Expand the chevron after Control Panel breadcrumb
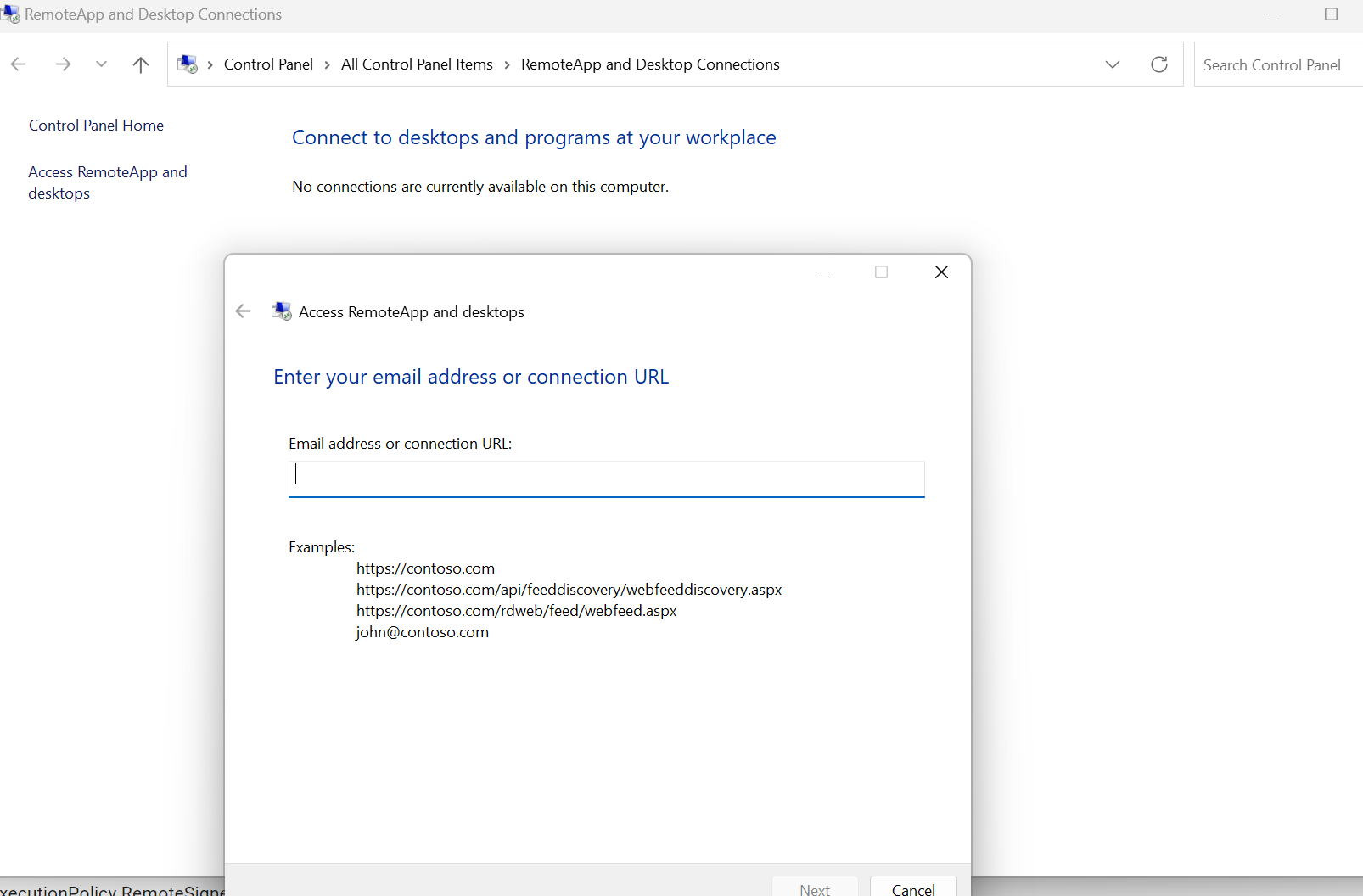Screen dimensions: 1363x896 click(x=328, y=65)
